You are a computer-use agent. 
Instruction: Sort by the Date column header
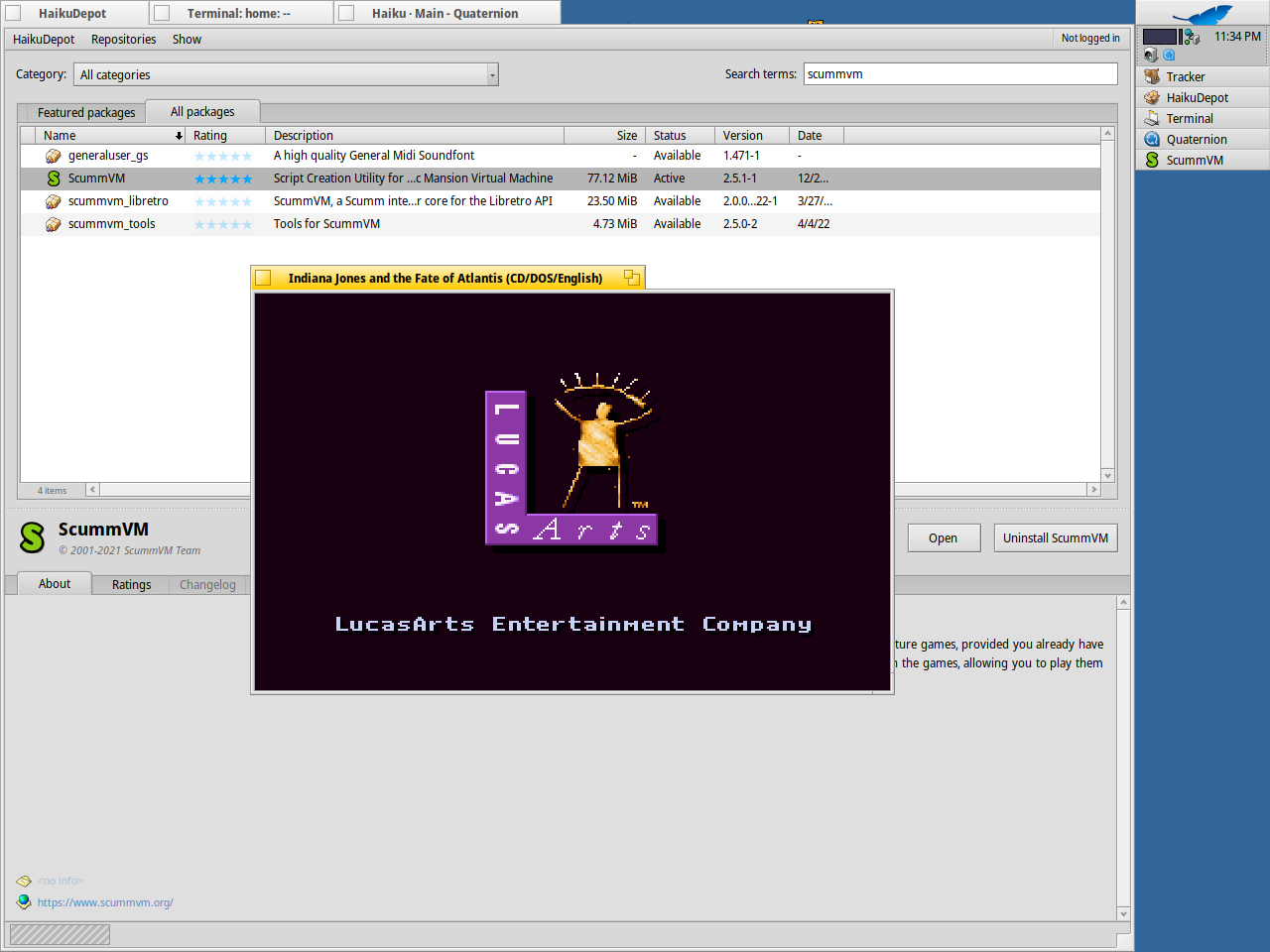[x=817, y=136]
